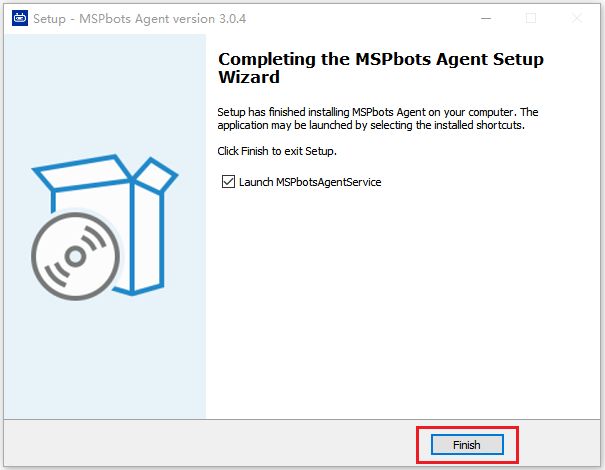This screenshot has width=605, height=470.
Task: Click the 'Completing the MSPbots Agent Setup Wizard' heading
Action: tap(380, 68)
